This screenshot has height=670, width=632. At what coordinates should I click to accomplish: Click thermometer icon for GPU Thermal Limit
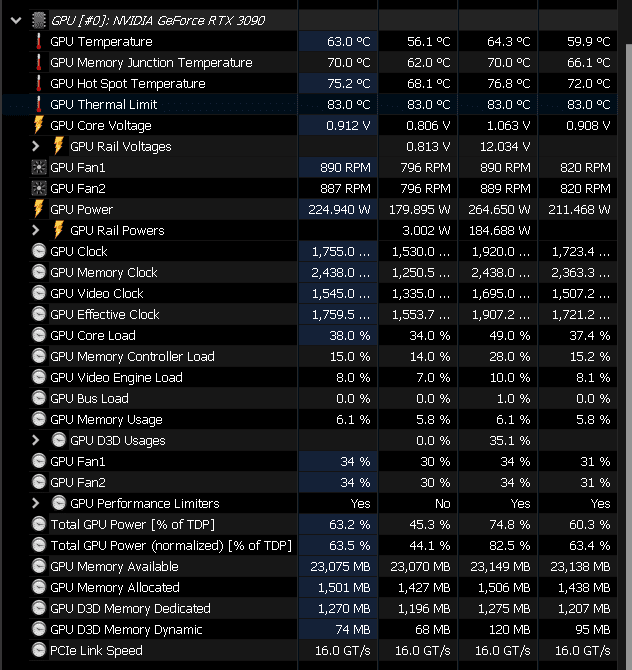click(x=39, y=104)
